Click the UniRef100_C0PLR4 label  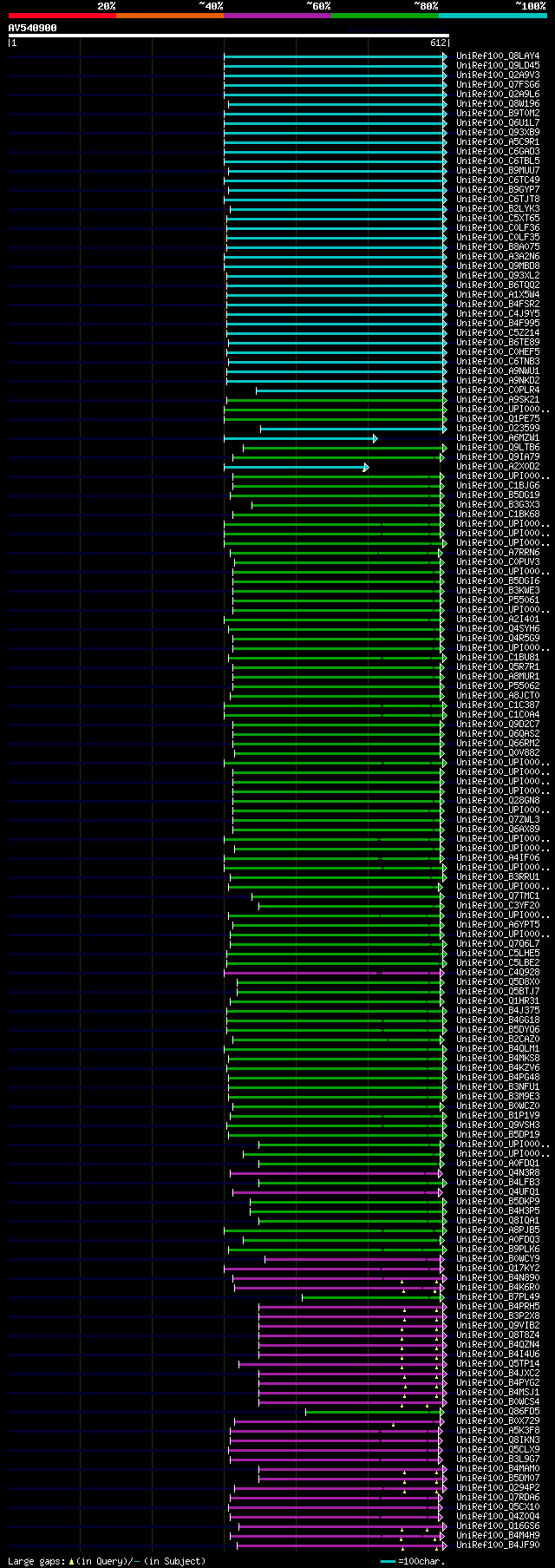point(498,390)
